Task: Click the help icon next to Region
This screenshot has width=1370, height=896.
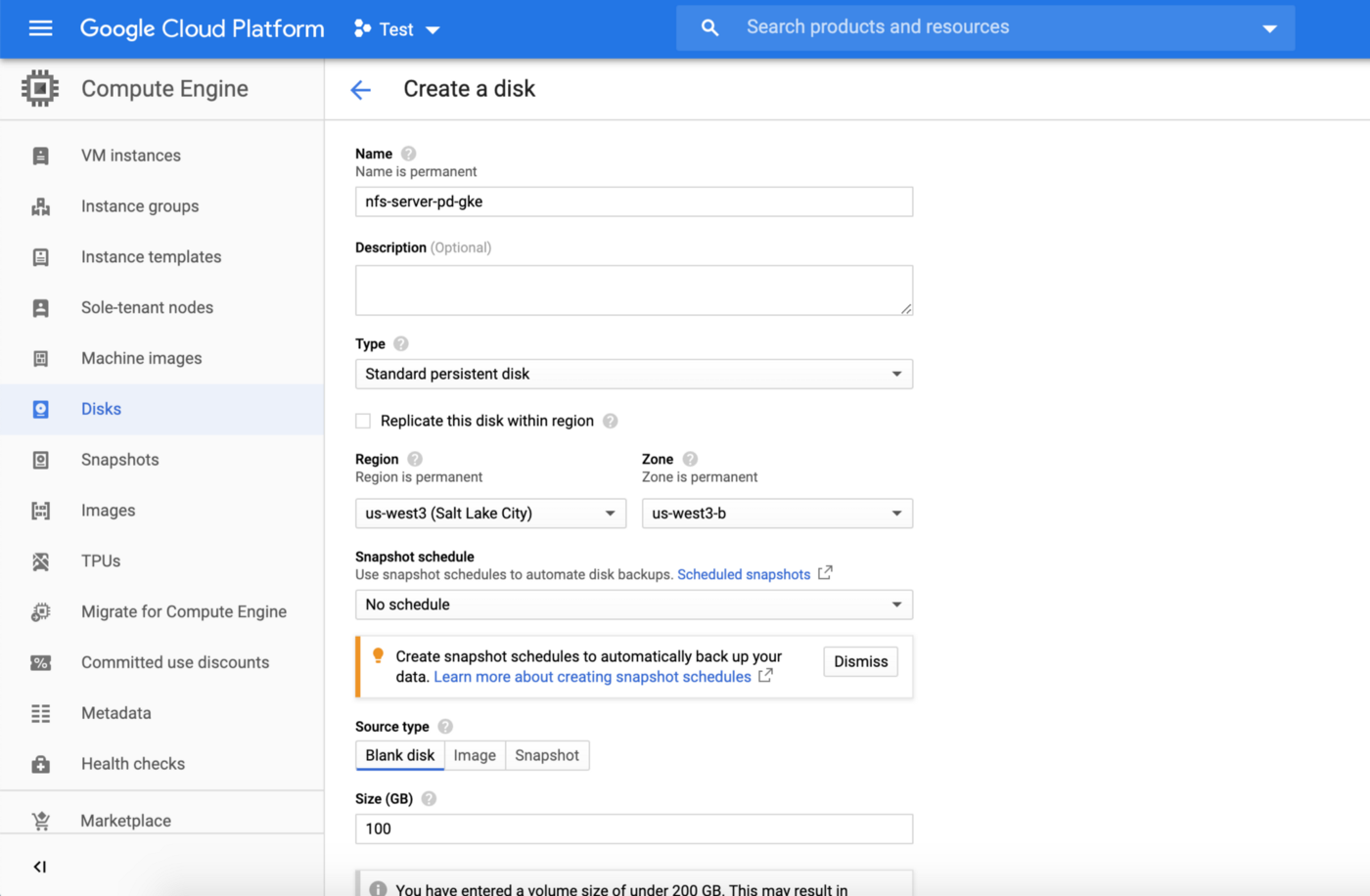Action: click(415, 459)
